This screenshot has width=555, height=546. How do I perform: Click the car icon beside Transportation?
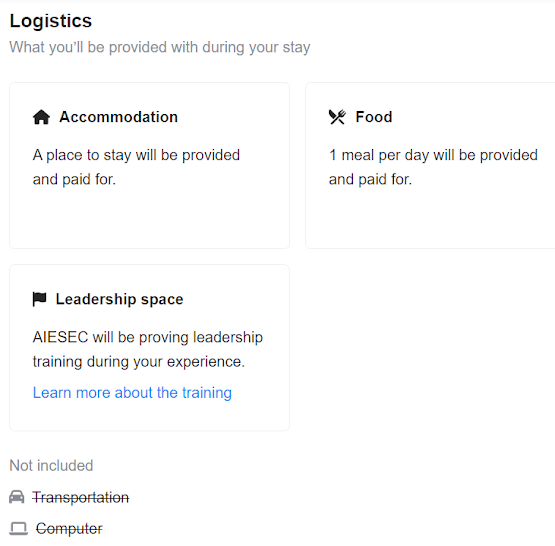click(x=17, y=497)
